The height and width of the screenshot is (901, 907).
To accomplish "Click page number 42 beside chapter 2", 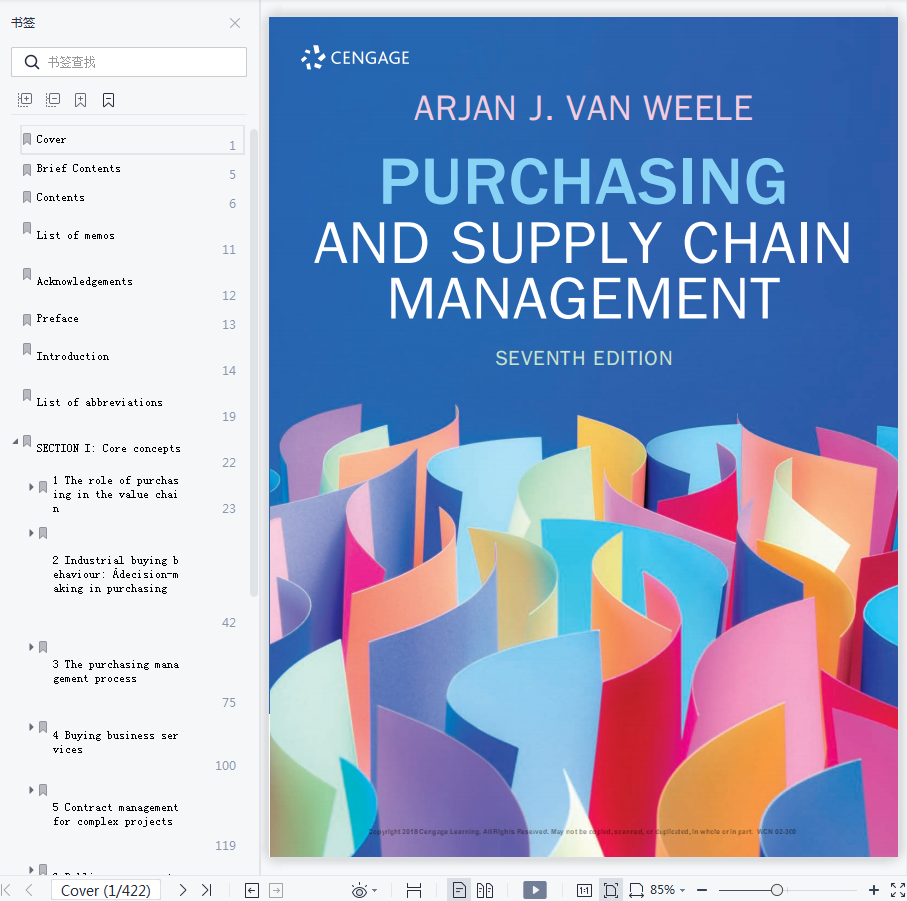I will [229, 623].
